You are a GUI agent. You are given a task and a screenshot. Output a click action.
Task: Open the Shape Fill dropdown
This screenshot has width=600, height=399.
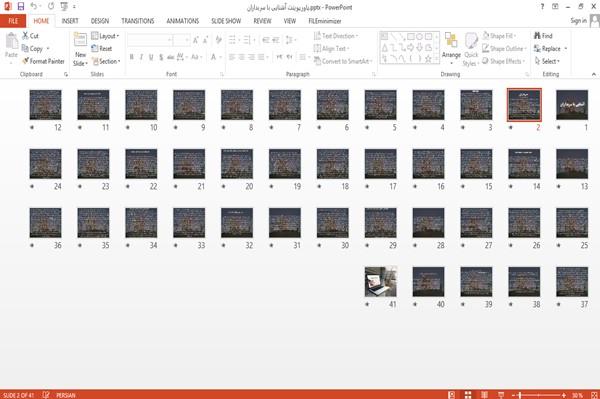pos(499,36)
